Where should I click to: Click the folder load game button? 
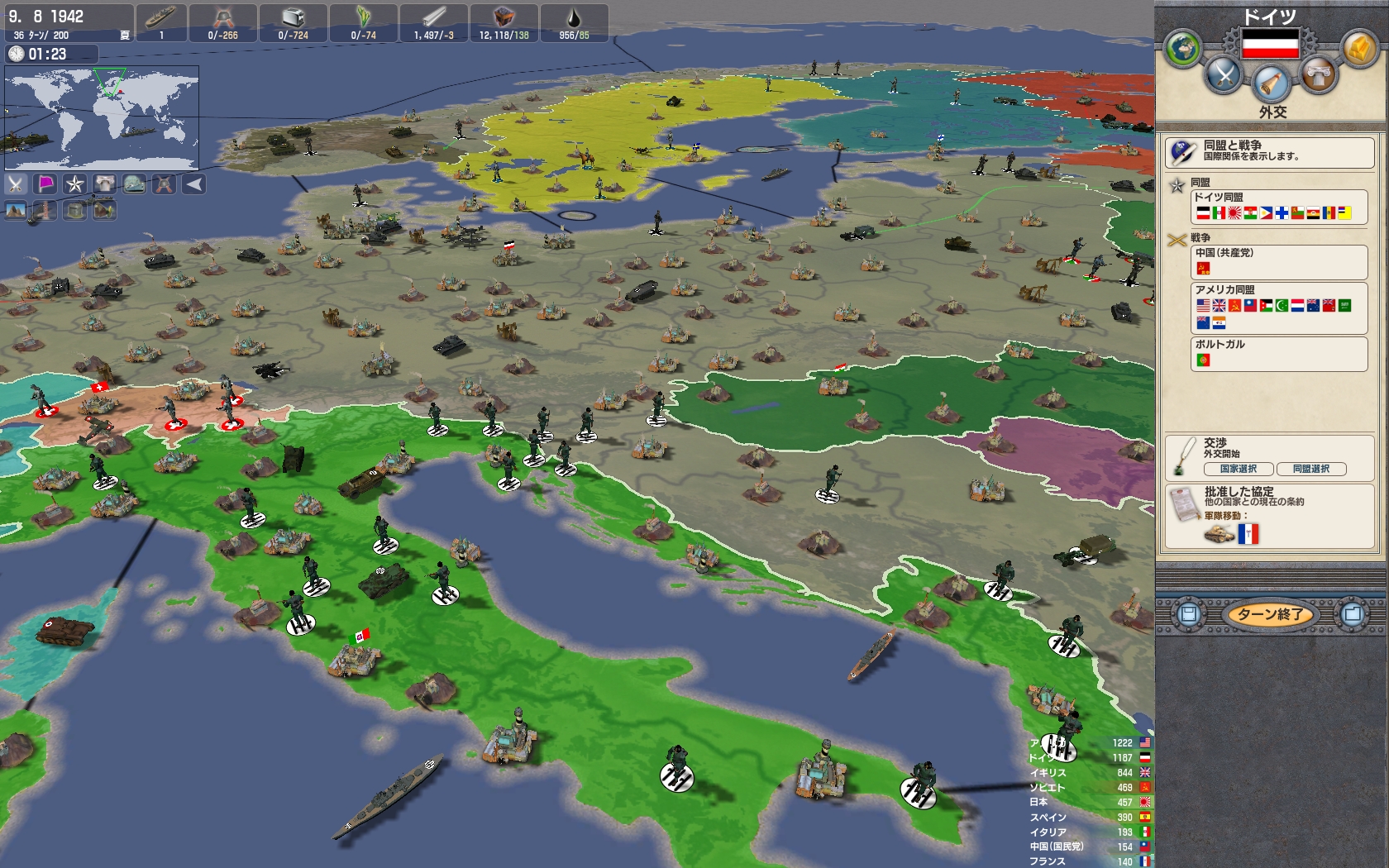tap(1353, 614)
